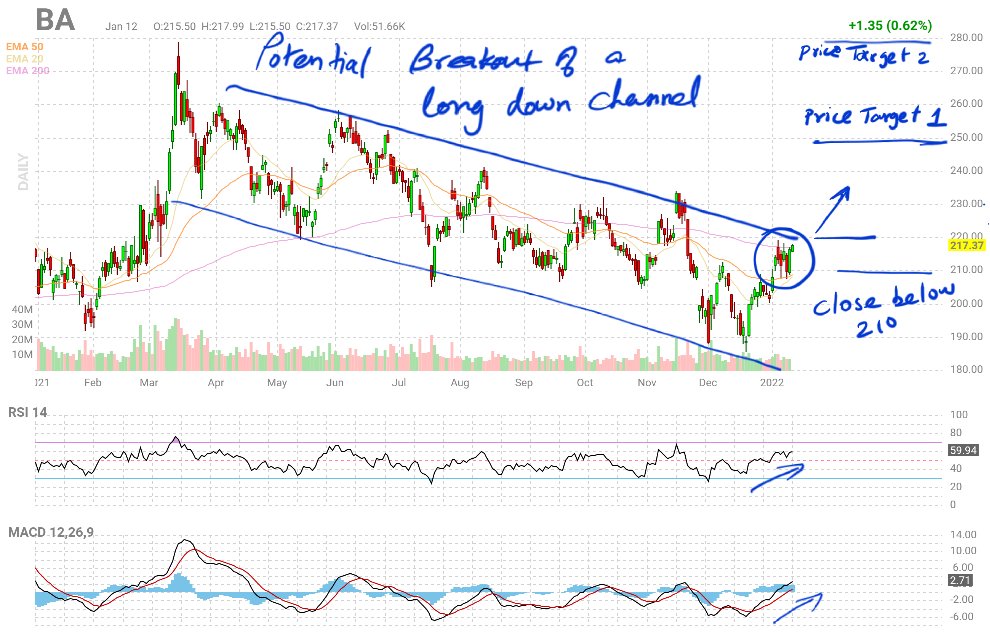This screenshot has height=640, width=990.
Task: Click the May month label
Action: (x=277, y=382)
